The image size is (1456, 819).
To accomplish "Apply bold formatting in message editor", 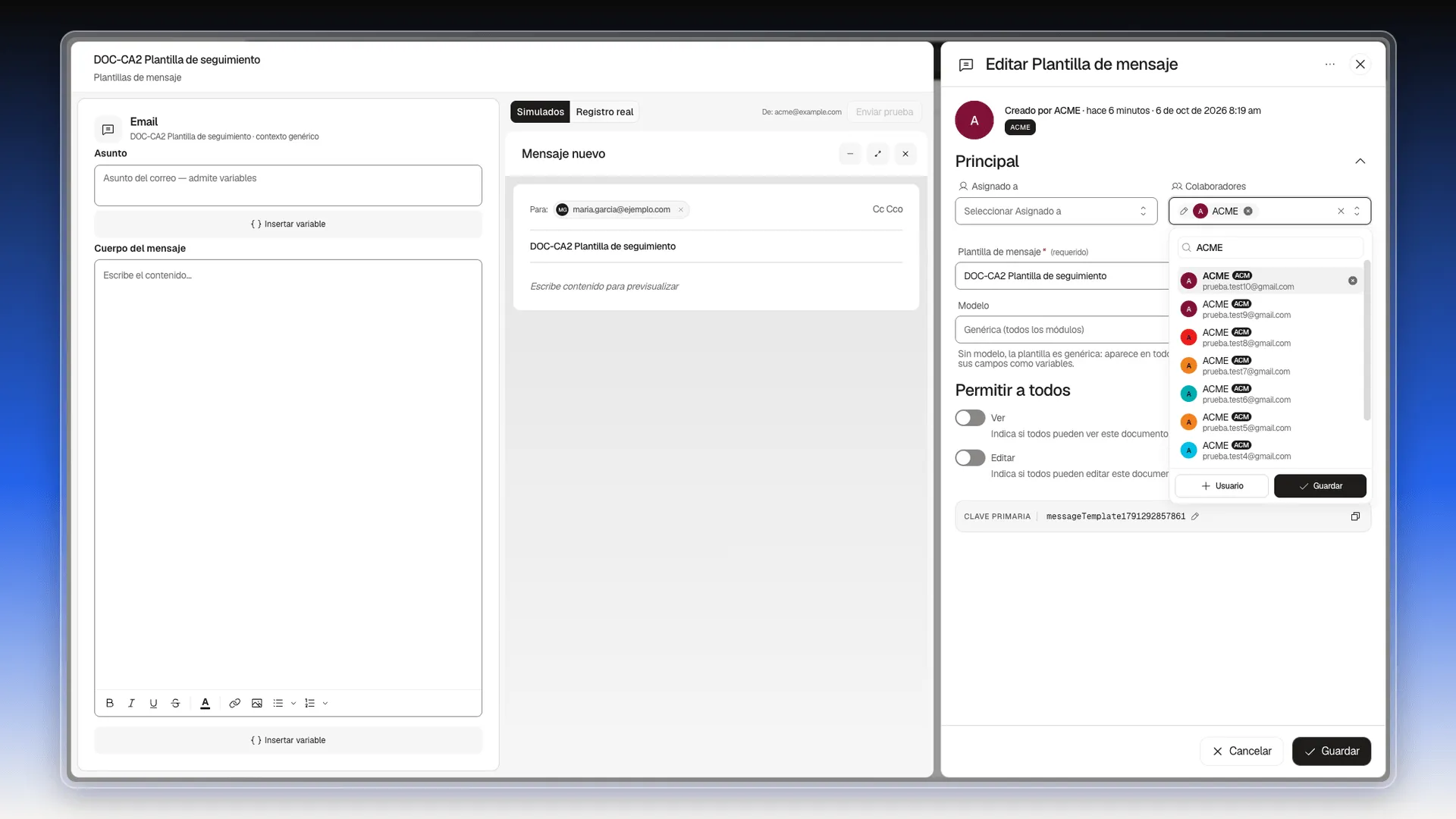I will point(110,703).
